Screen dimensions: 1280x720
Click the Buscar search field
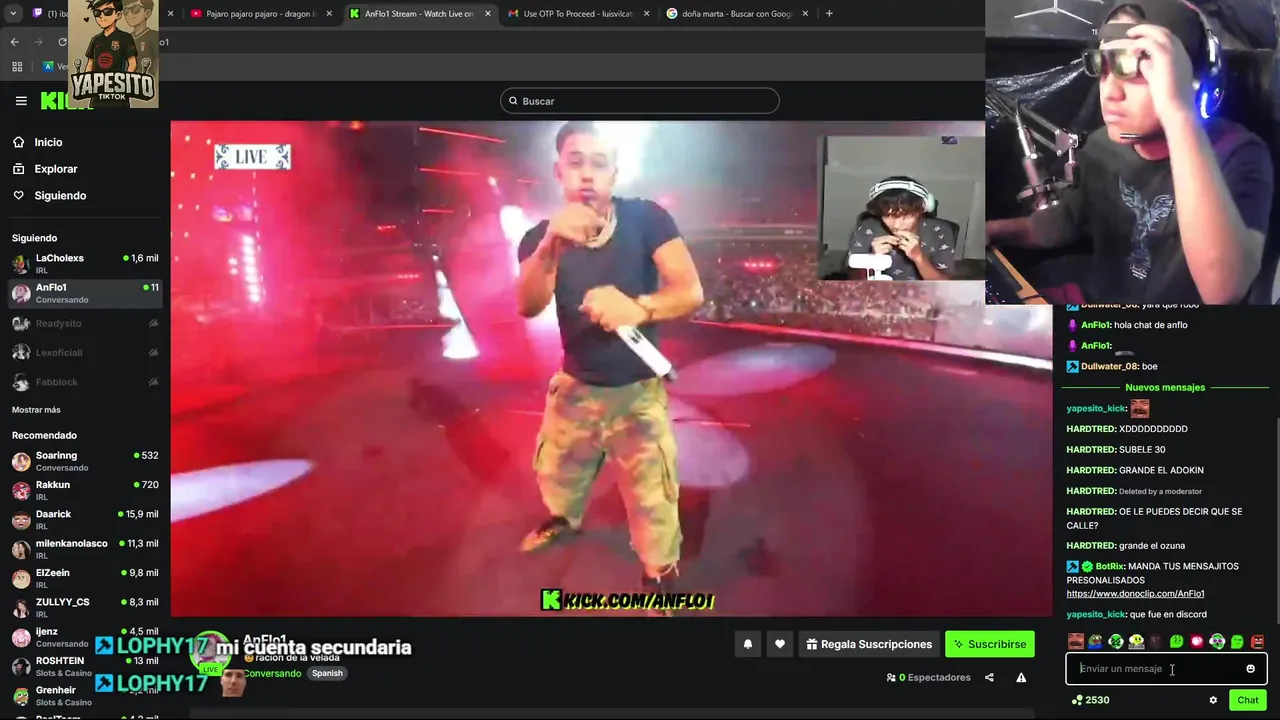(639, 101)
